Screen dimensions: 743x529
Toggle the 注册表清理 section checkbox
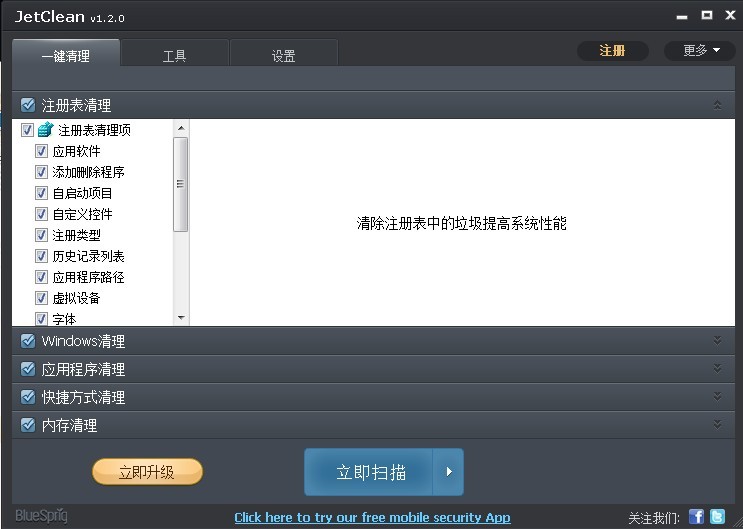(28, 105)
